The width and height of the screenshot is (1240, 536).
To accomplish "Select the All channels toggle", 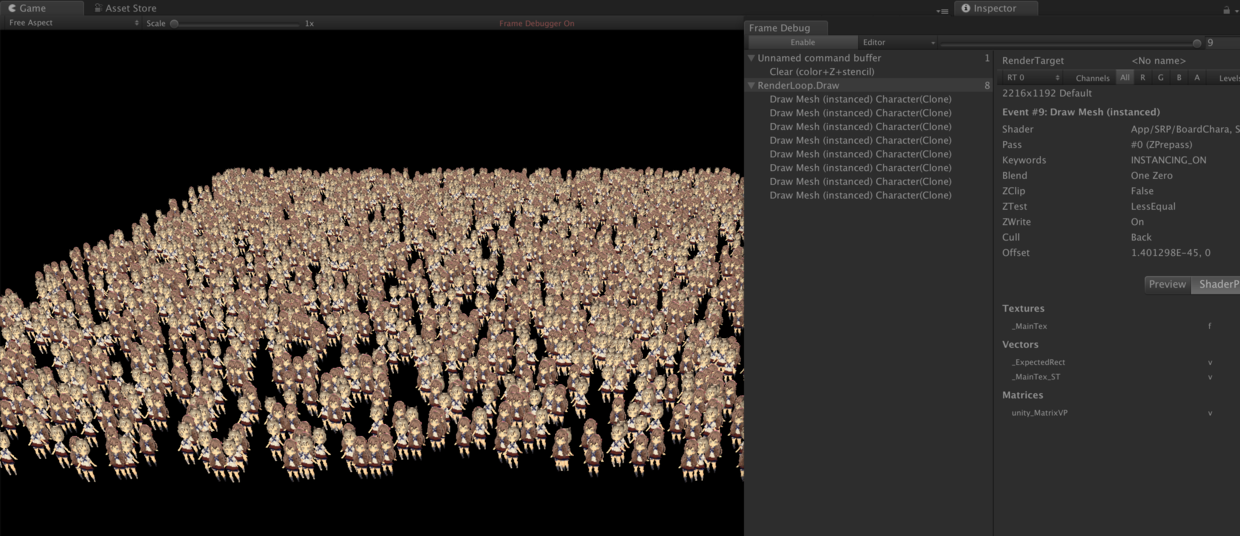I will (x=1125, y=77).
